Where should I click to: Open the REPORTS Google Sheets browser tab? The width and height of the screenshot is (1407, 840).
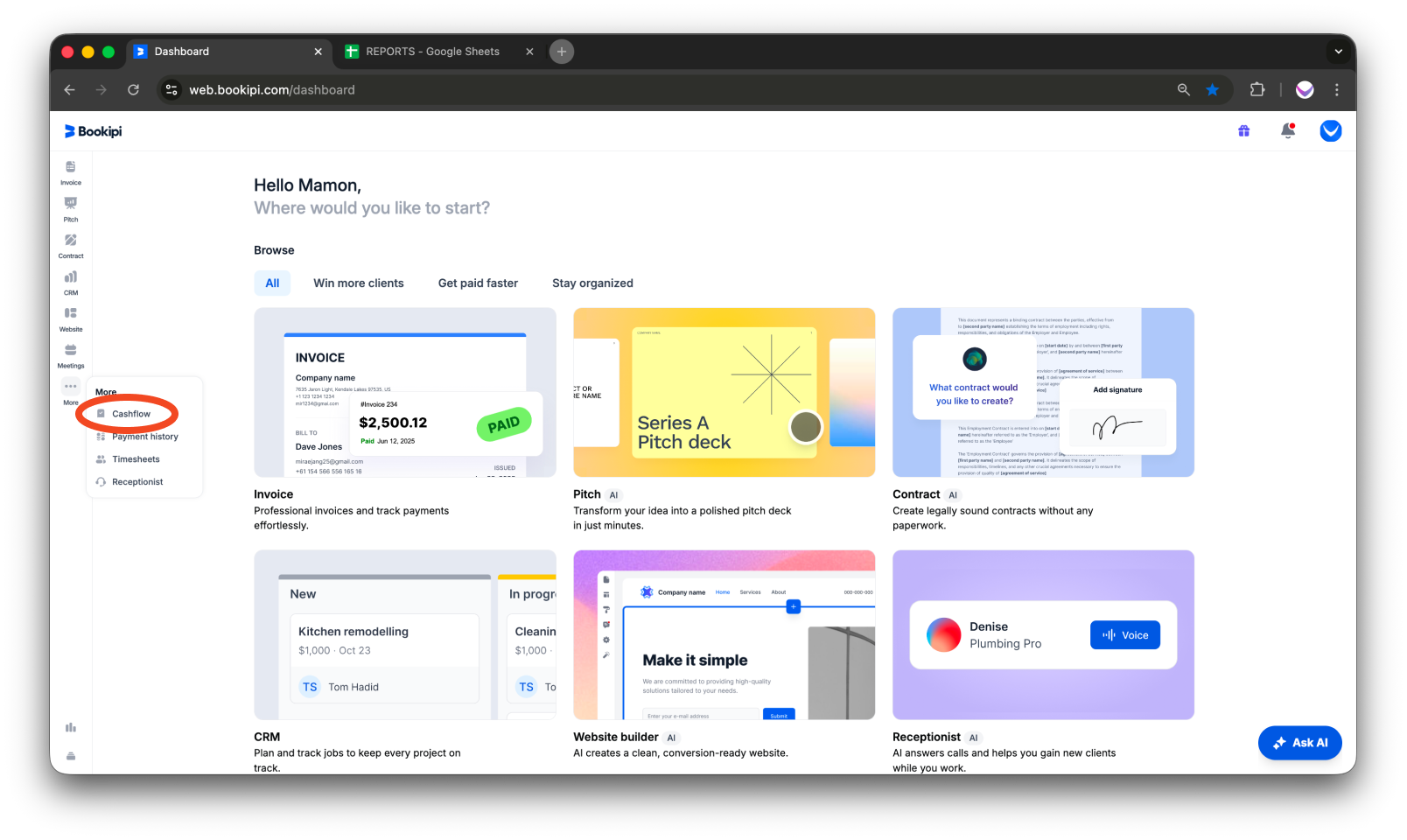tap(433, 52)
